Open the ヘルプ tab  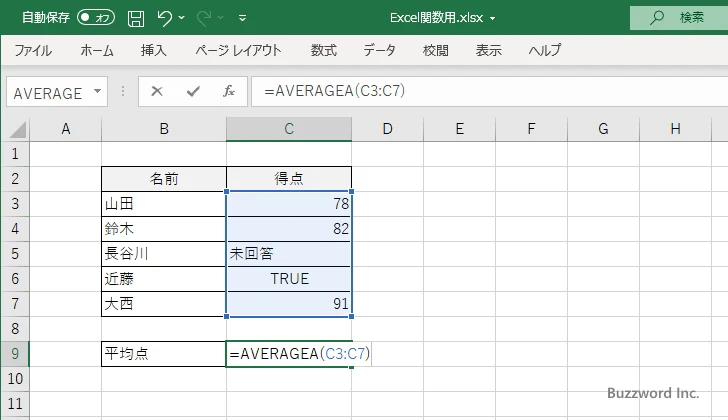point(545,50)
